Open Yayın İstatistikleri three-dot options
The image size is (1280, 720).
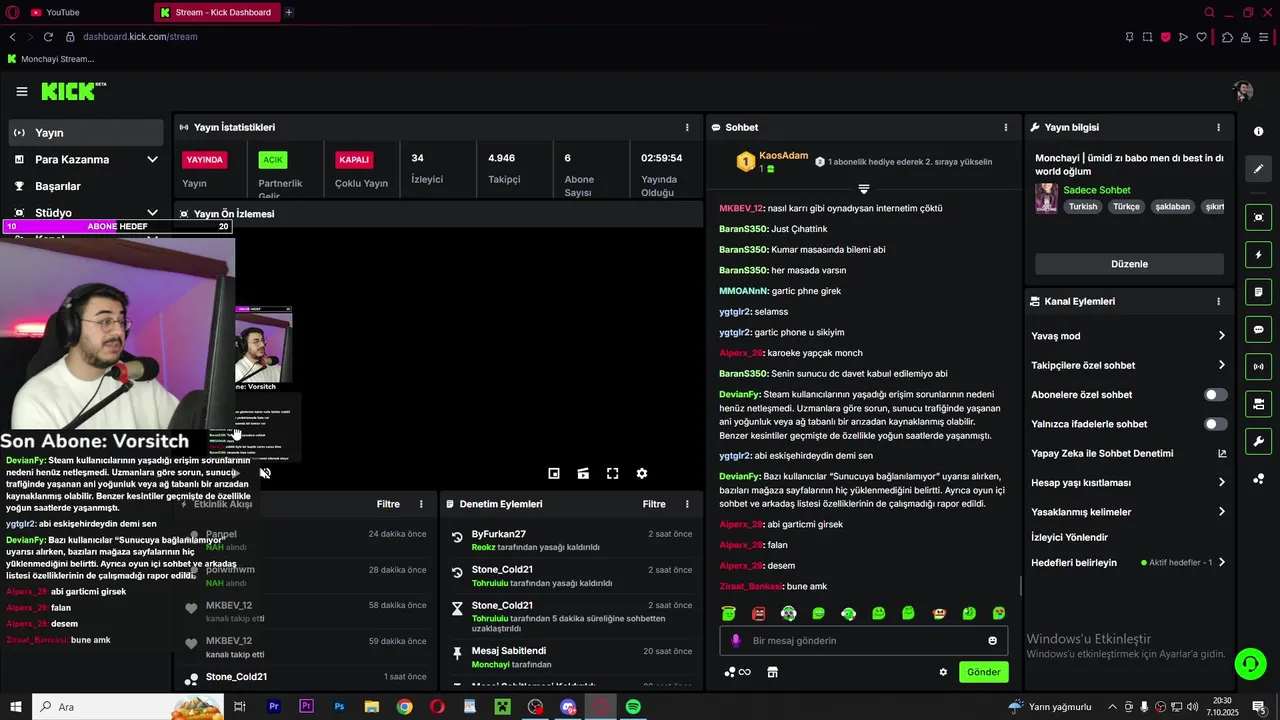687,127
